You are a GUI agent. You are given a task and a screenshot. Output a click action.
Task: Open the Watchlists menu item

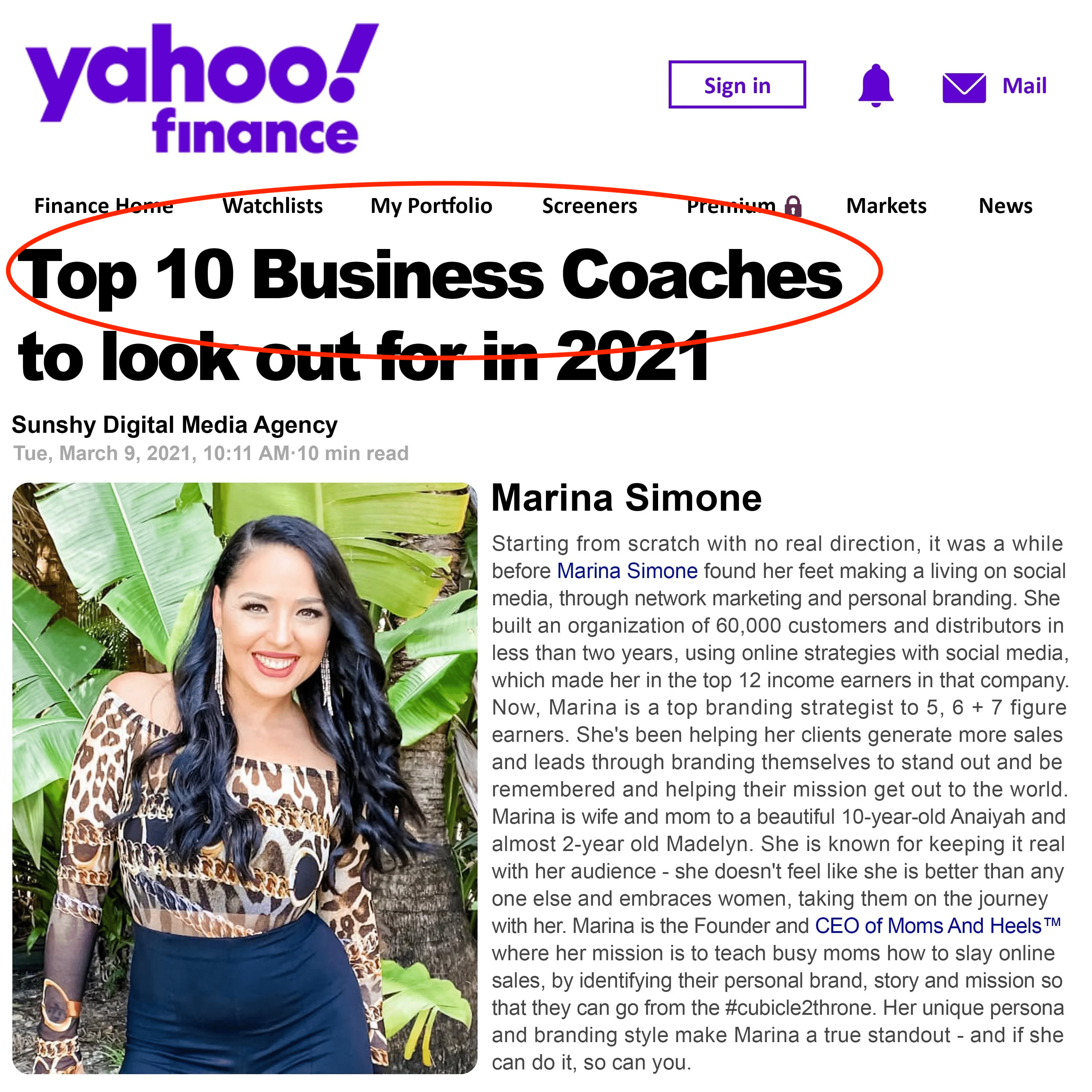pos(272,206)
